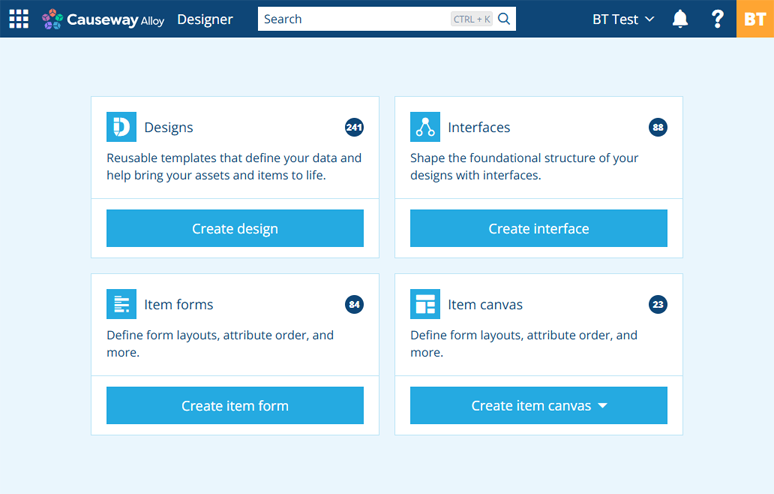Click the Interfaces card icon
The height and width of the screenshot is (494, 774).
[425, 127]
